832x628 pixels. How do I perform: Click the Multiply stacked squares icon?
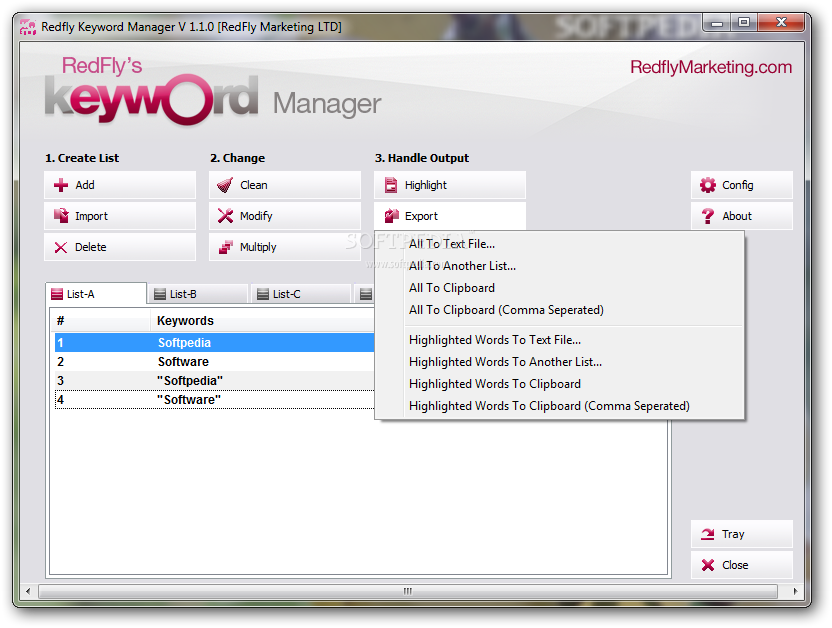click(x=226, y=247)
